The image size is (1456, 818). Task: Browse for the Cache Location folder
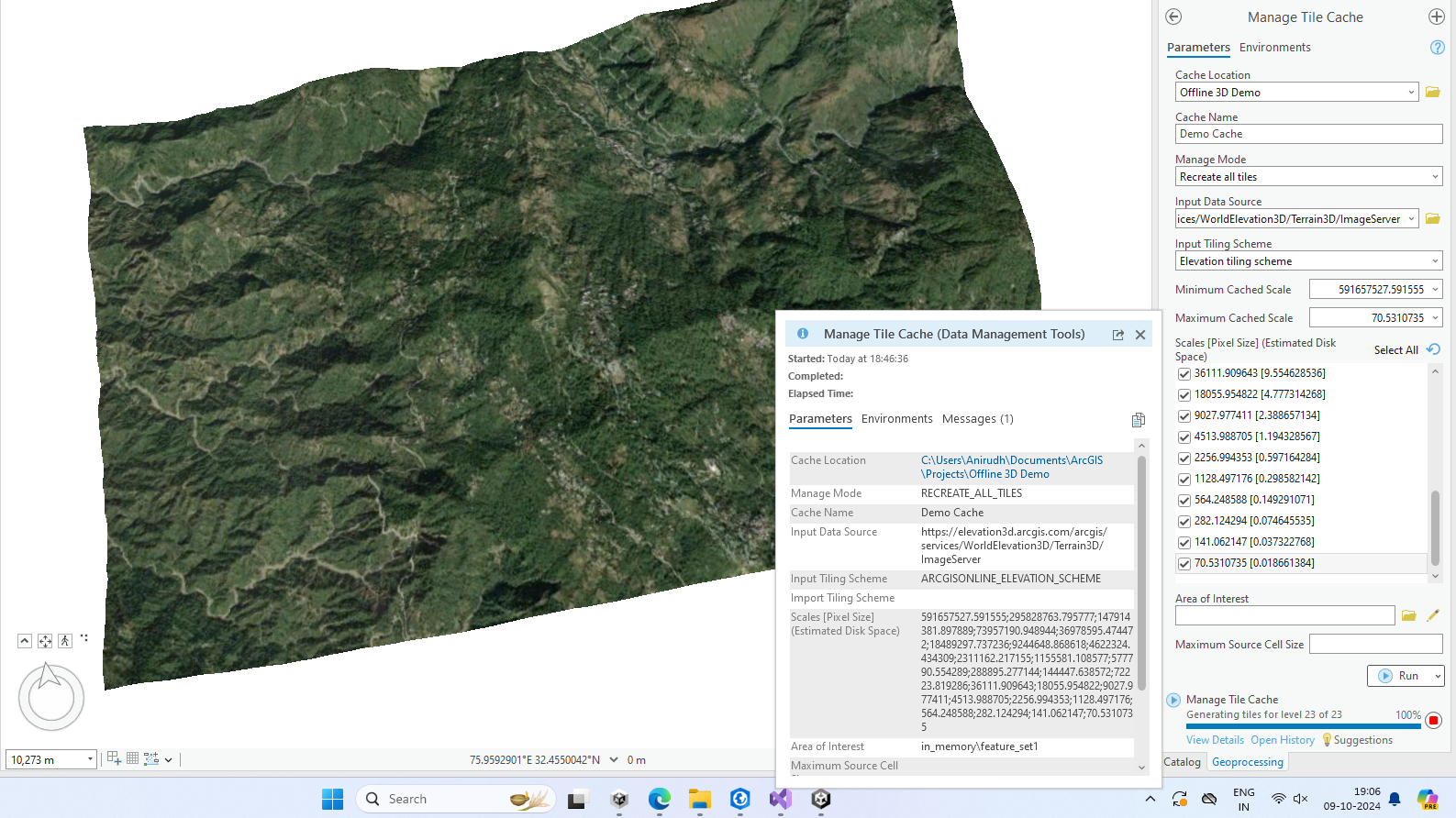coord(1432,92)
